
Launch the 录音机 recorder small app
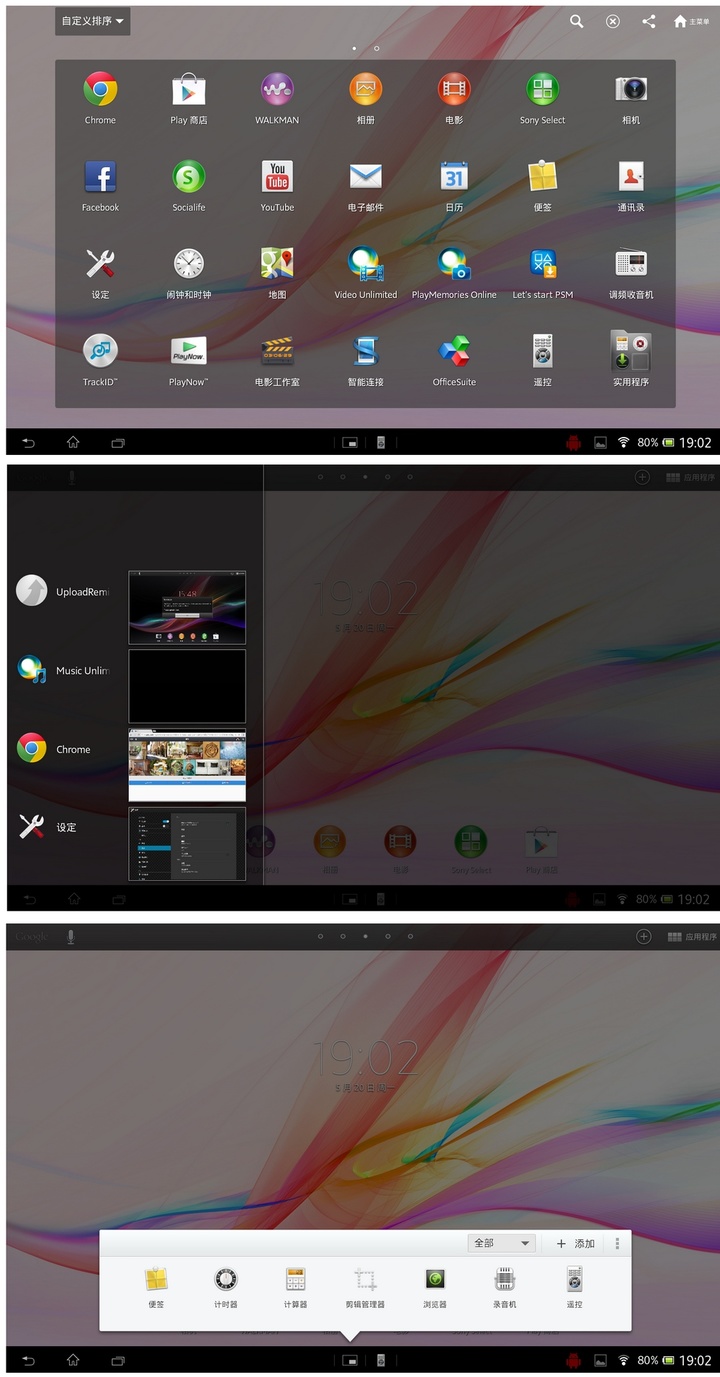click(505, 1287)
